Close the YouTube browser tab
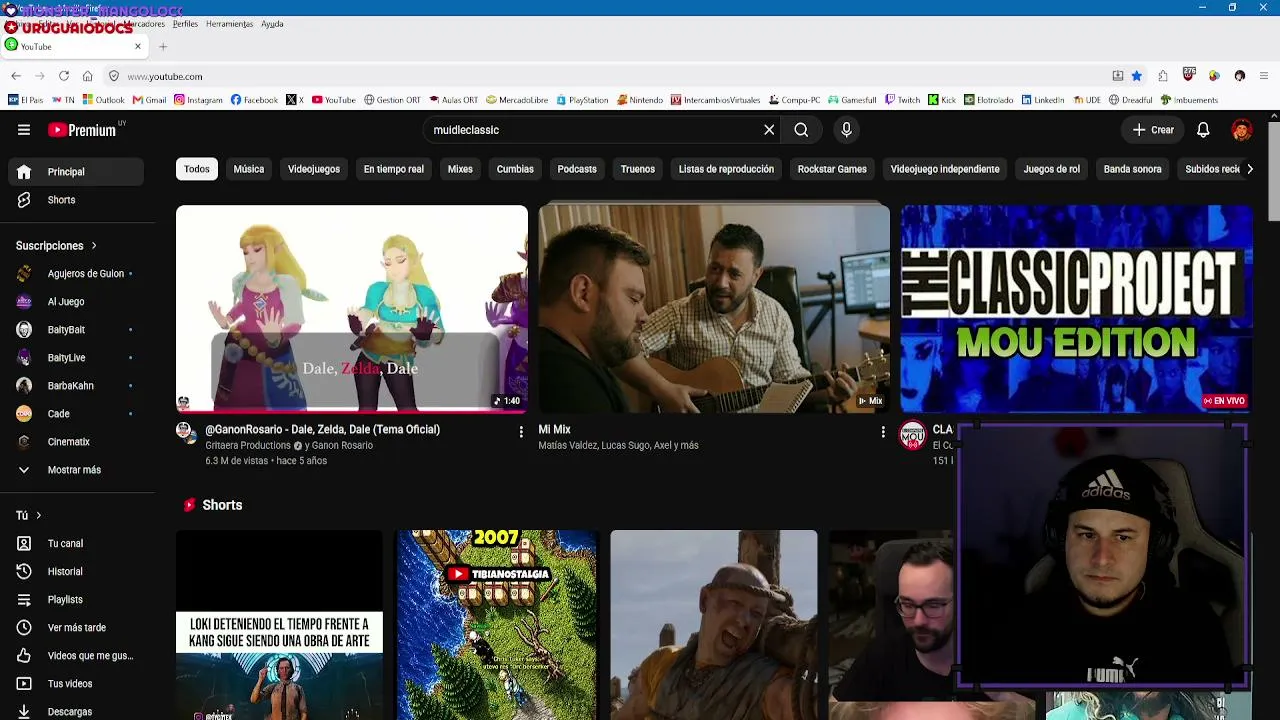 138,46
